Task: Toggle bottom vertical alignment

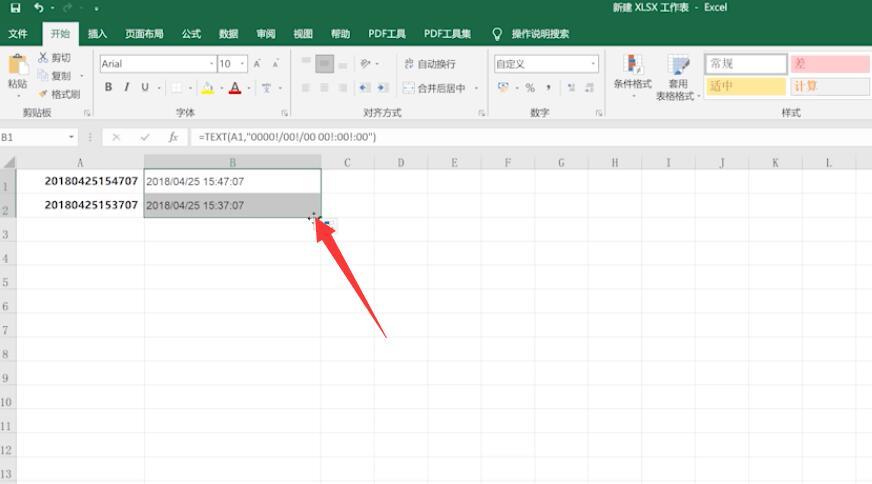Action: click(343, 64)
